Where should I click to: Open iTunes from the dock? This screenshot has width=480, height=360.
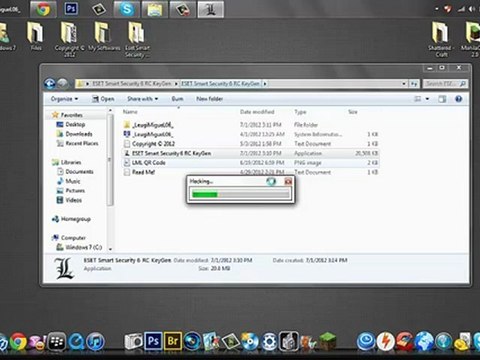point(96,341)
